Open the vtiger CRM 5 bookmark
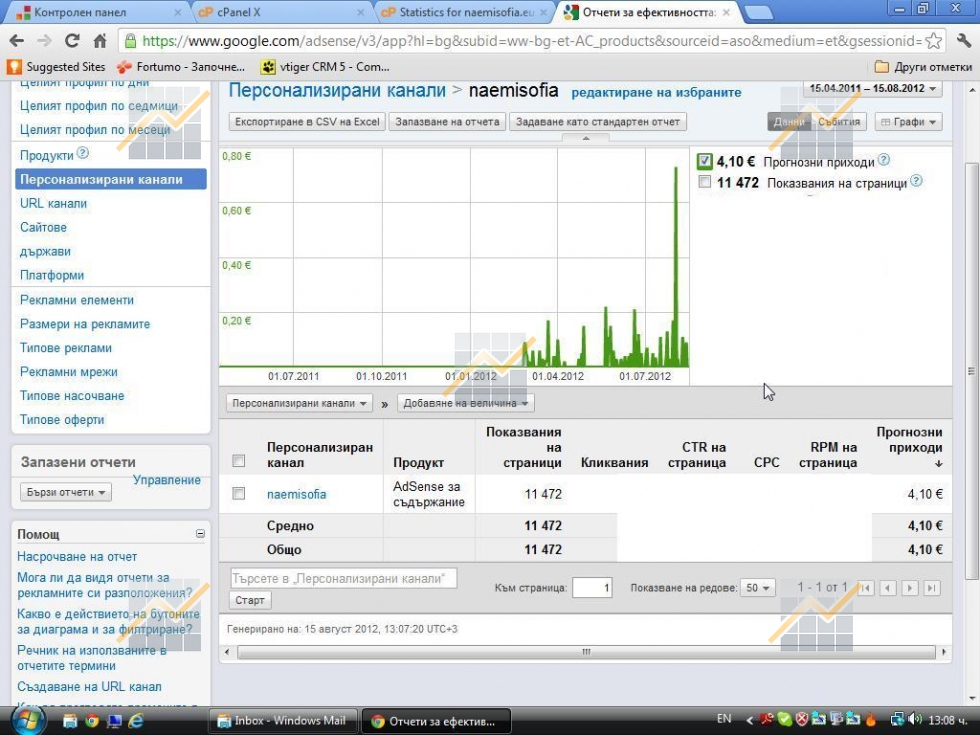This screenshot has width=980, height=735. [326, 67]
